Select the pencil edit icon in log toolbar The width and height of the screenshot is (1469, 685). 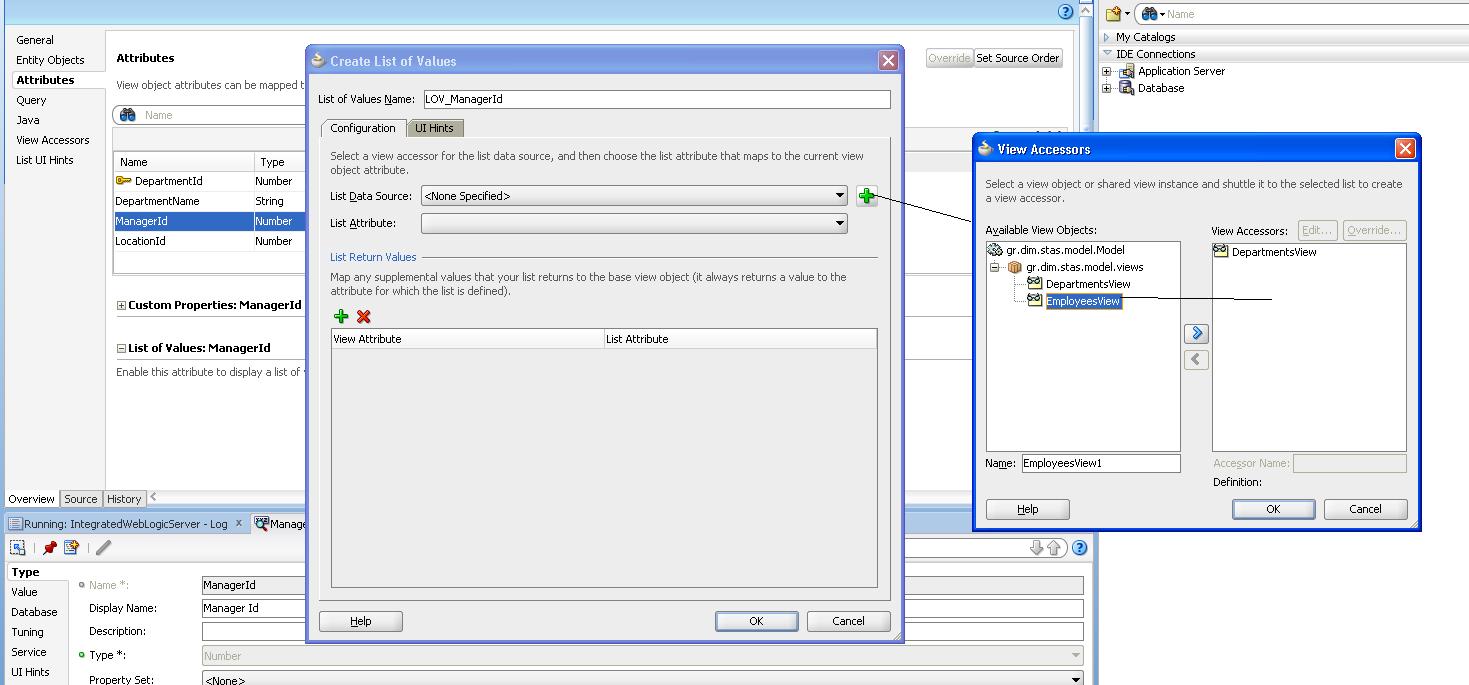coord(102,547)
